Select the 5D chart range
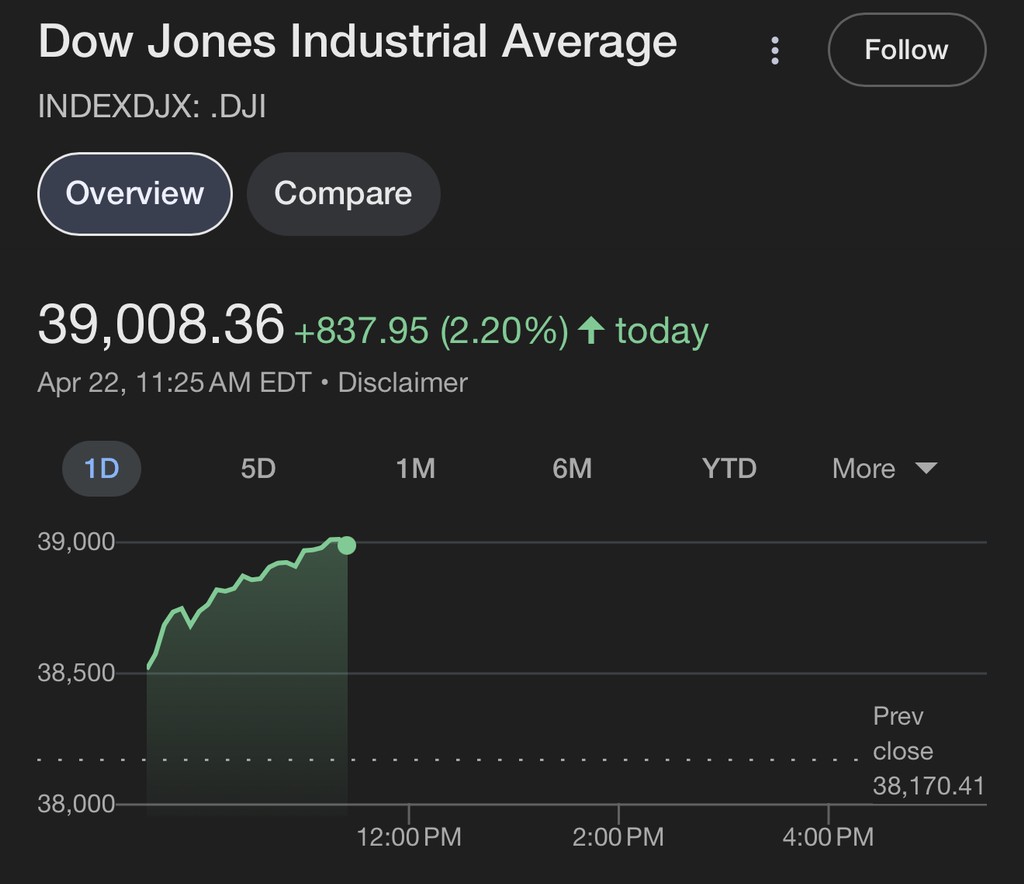Screen dimensions: 1024x884 coord(258,468)
